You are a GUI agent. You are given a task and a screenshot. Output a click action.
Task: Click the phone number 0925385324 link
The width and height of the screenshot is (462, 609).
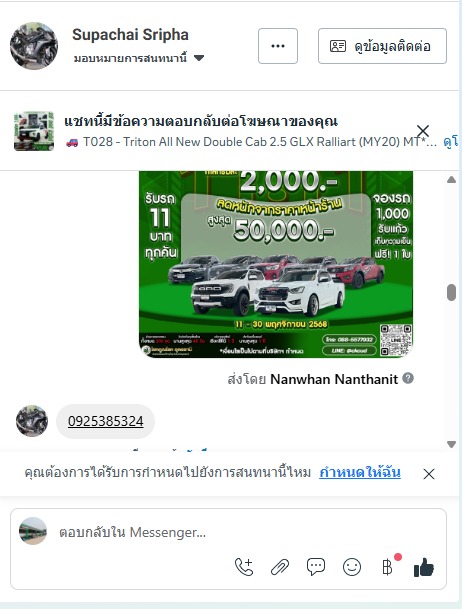106,421
